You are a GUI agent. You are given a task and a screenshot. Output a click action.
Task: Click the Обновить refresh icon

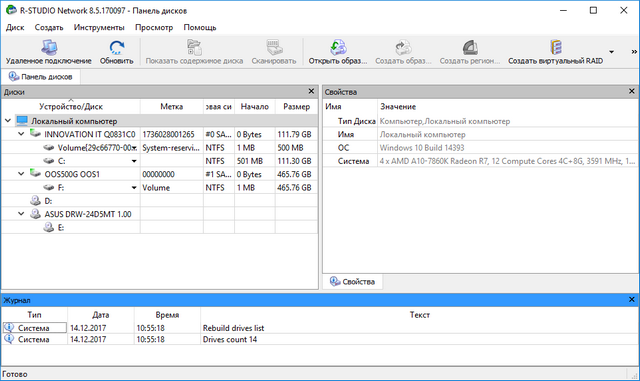pos(117,48)
